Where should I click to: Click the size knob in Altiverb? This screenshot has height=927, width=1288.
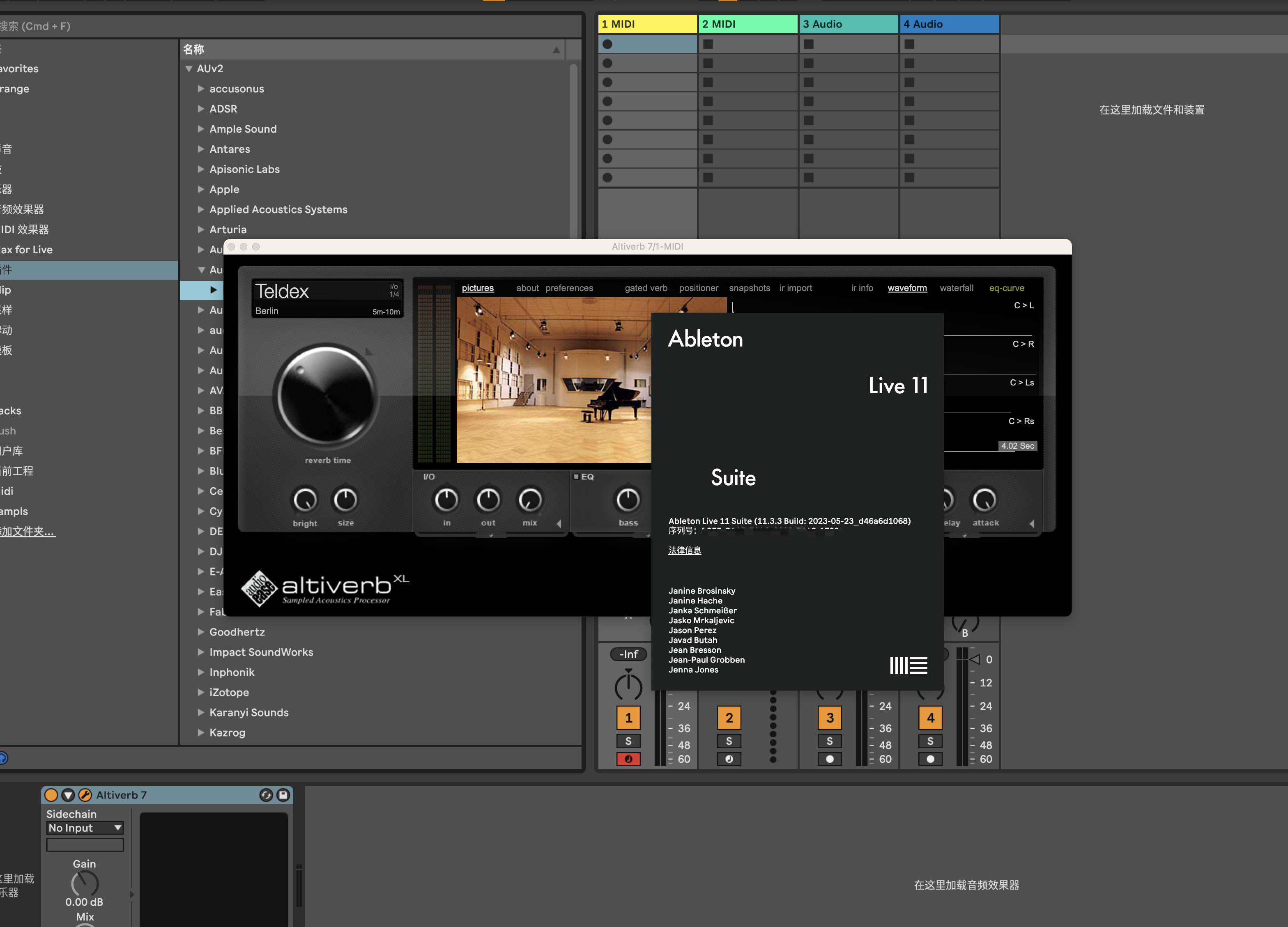[x=345, y=500]
